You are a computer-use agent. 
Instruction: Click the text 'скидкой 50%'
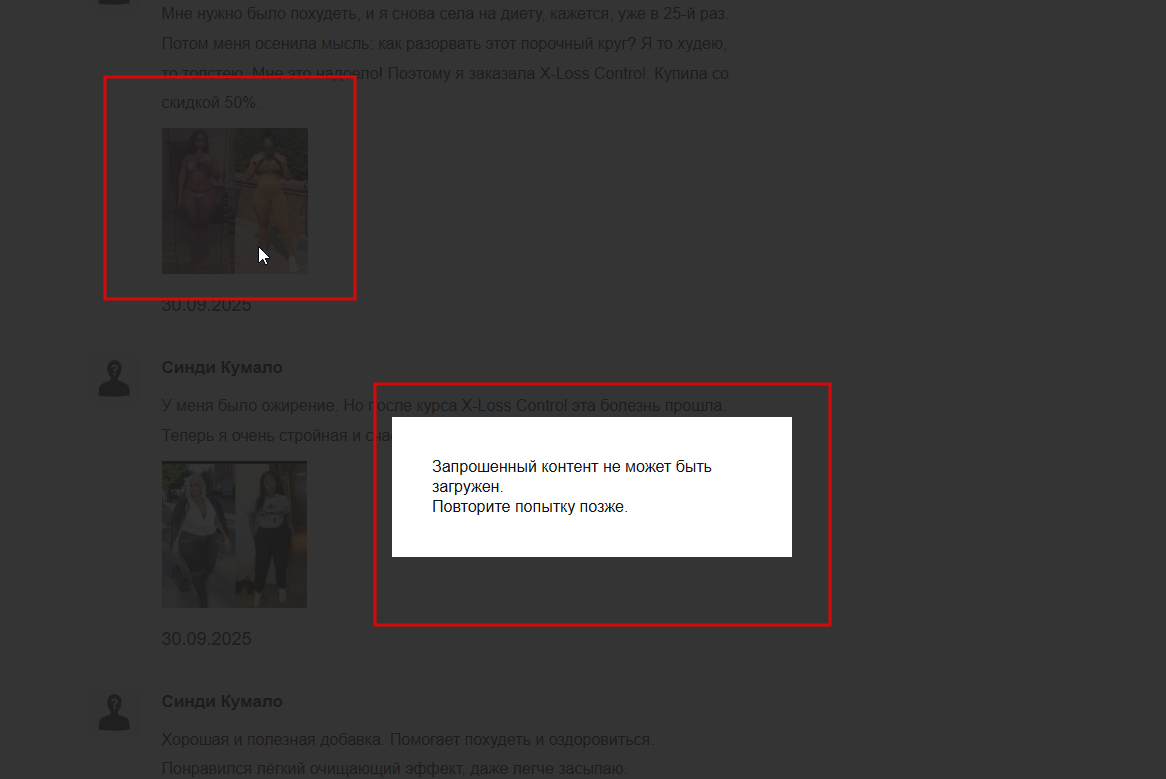tap(209, 103)
